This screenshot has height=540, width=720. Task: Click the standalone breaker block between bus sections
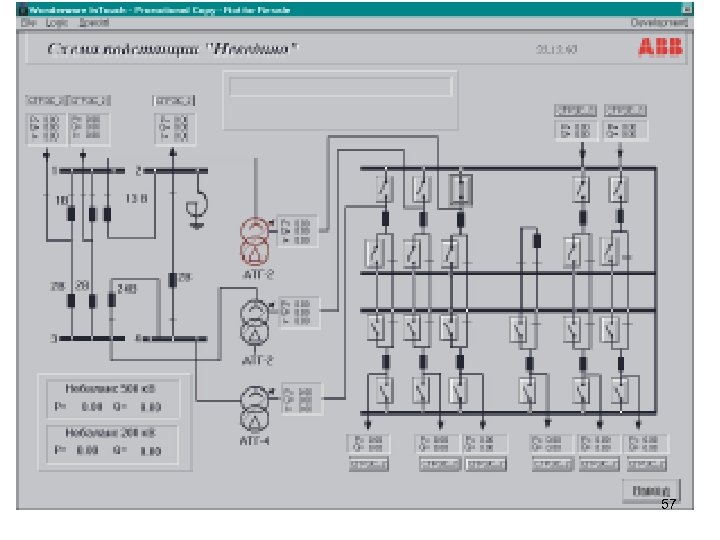coord(536,241)
